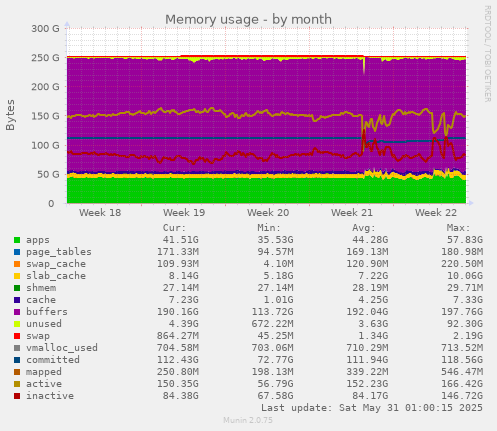Click the 'inactive' legend label

(50, 396)
